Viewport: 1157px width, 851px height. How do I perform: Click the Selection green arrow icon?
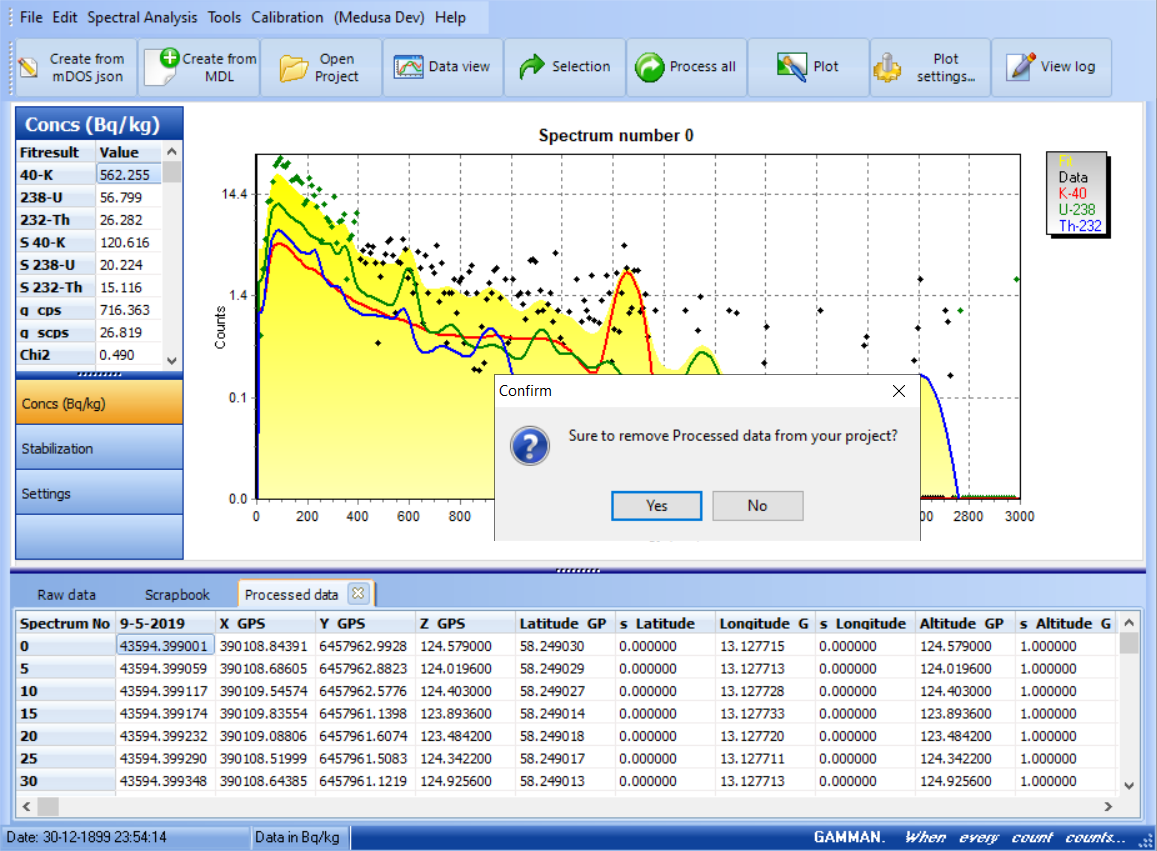pyautogui.click(x=531, y=67)
